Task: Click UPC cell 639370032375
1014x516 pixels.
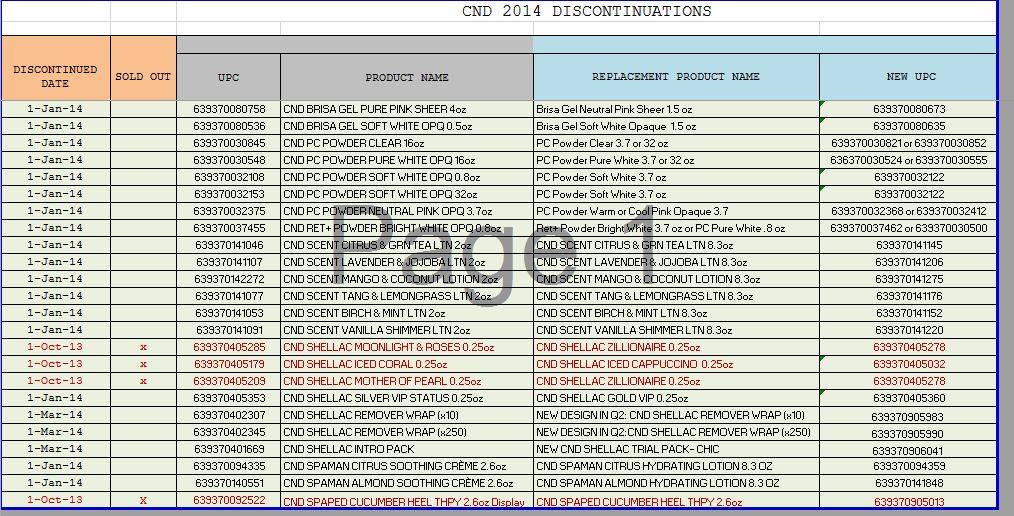Action: [229, 211]
